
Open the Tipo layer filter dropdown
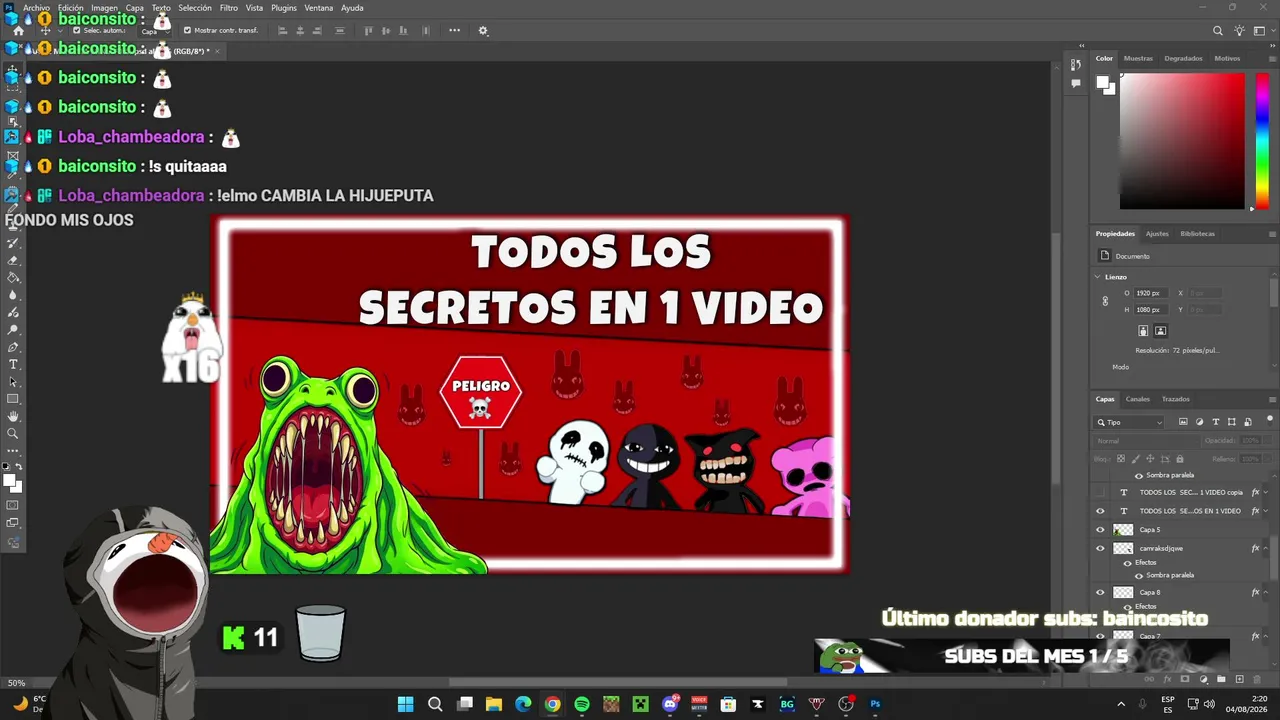point(1130,422)
